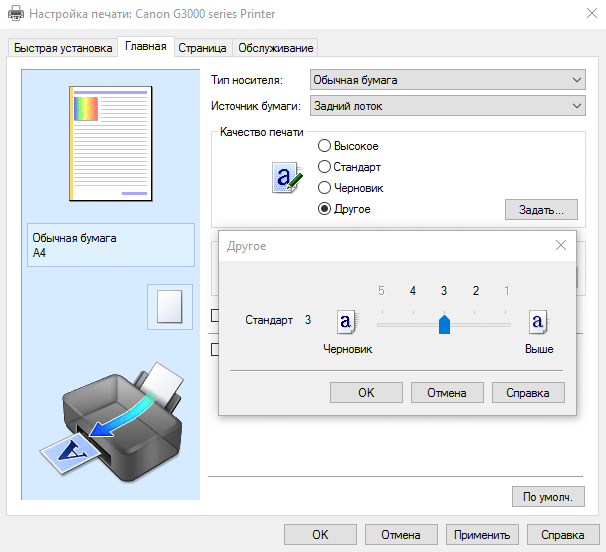Click the draft quality 'a' icon by Черновик
The width and height of the screenshot is (606, 552).
coord(347,322)
